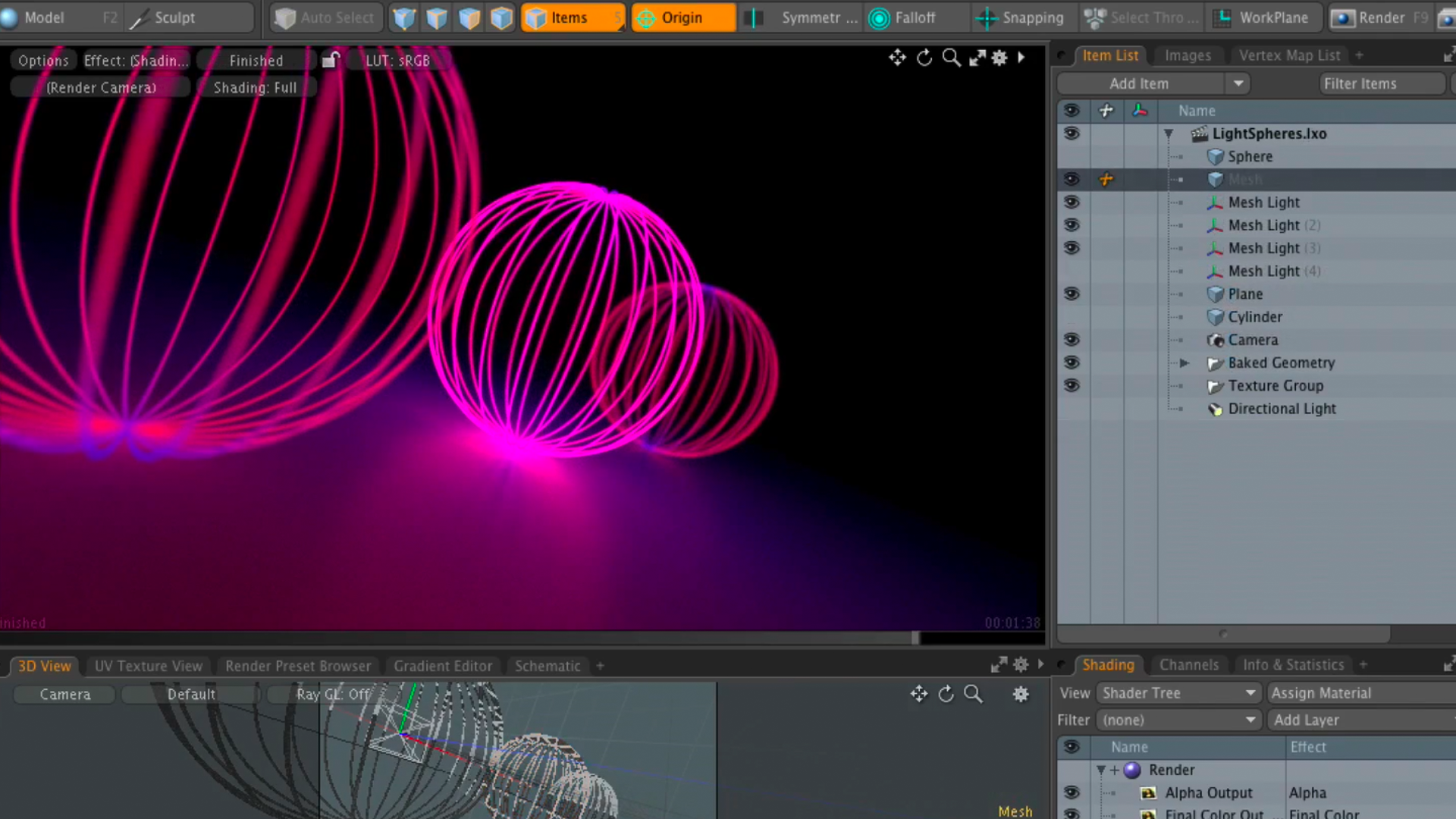
Task: Open the Add Item dropdown
Action: 1239,83
